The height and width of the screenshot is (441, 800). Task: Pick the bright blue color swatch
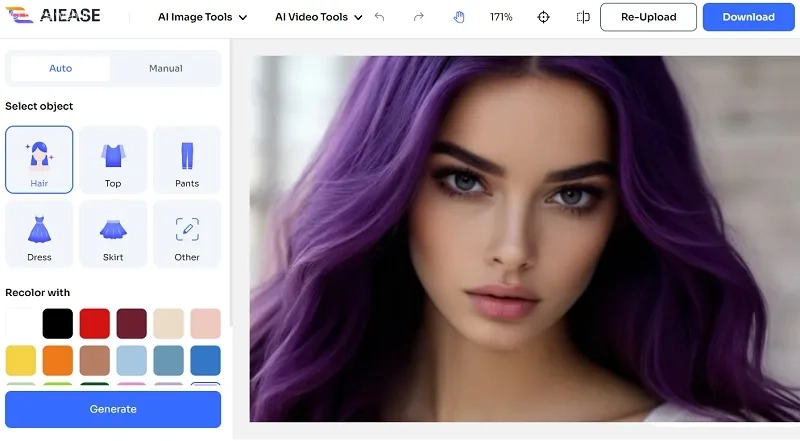[x=206, y=360]
